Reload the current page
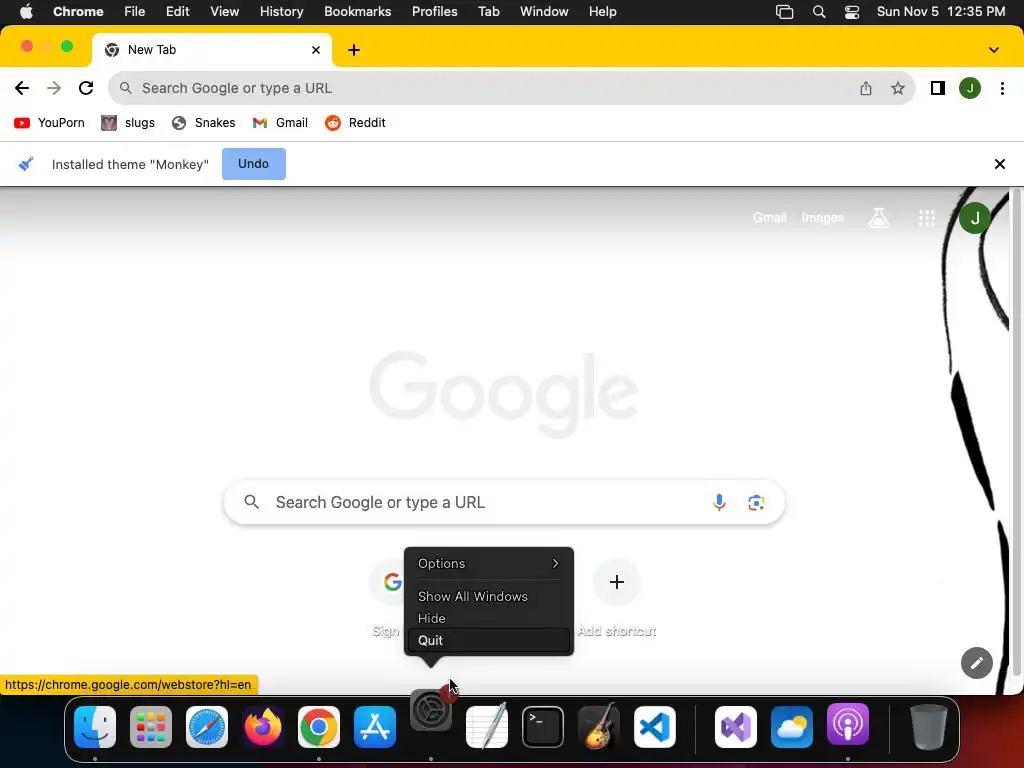 86,88
